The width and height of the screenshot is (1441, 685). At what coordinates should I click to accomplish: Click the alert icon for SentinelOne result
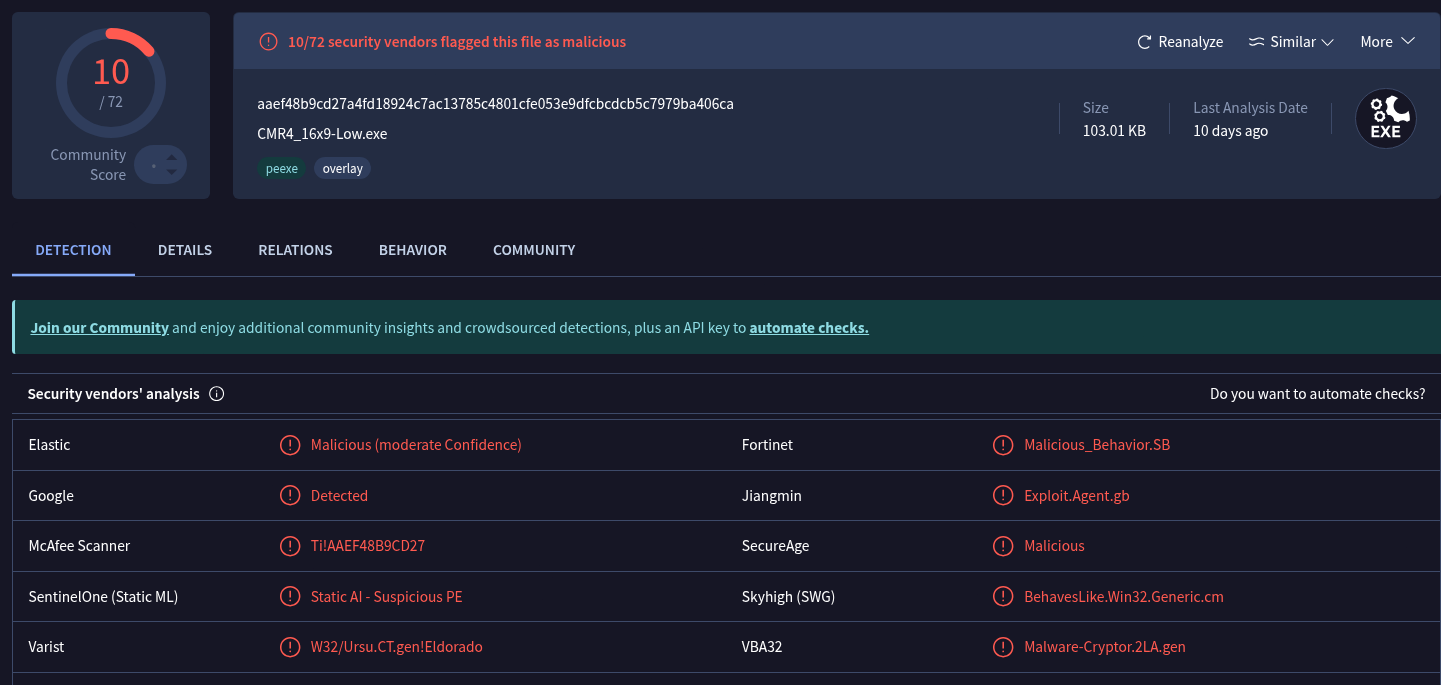pyautogui.click(x=290, y=597)
